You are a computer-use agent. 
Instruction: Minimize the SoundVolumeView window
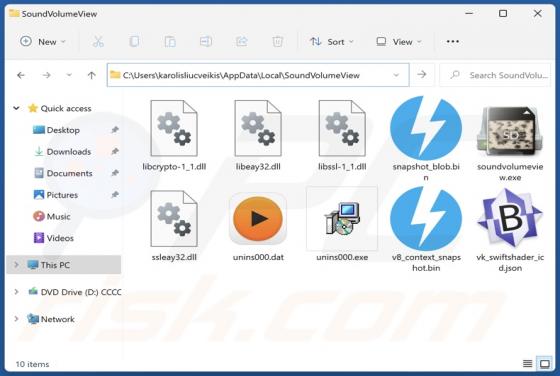[469, 14]
